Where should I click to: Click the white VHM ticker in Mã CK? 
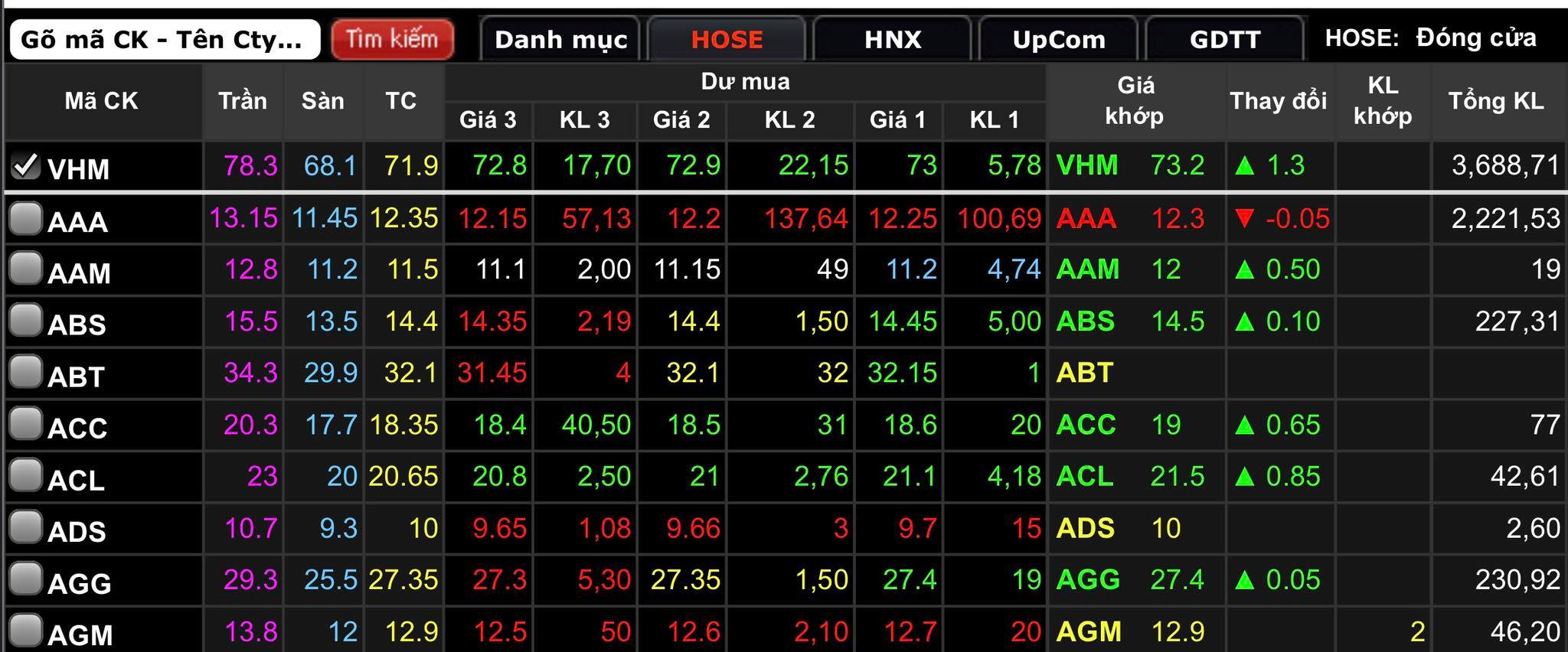click(x=78, y=169)
